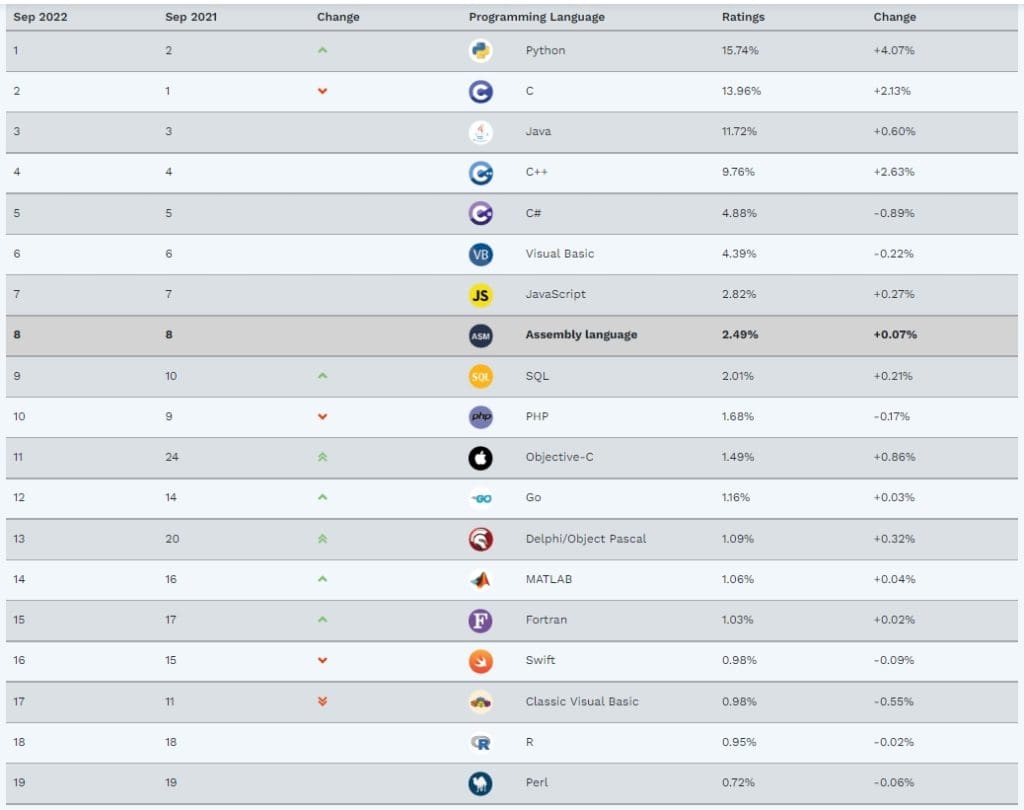Select the Objective-C Apple icon
The width and height of the screenshot is (1024, 810).
(x=481, y=457)
